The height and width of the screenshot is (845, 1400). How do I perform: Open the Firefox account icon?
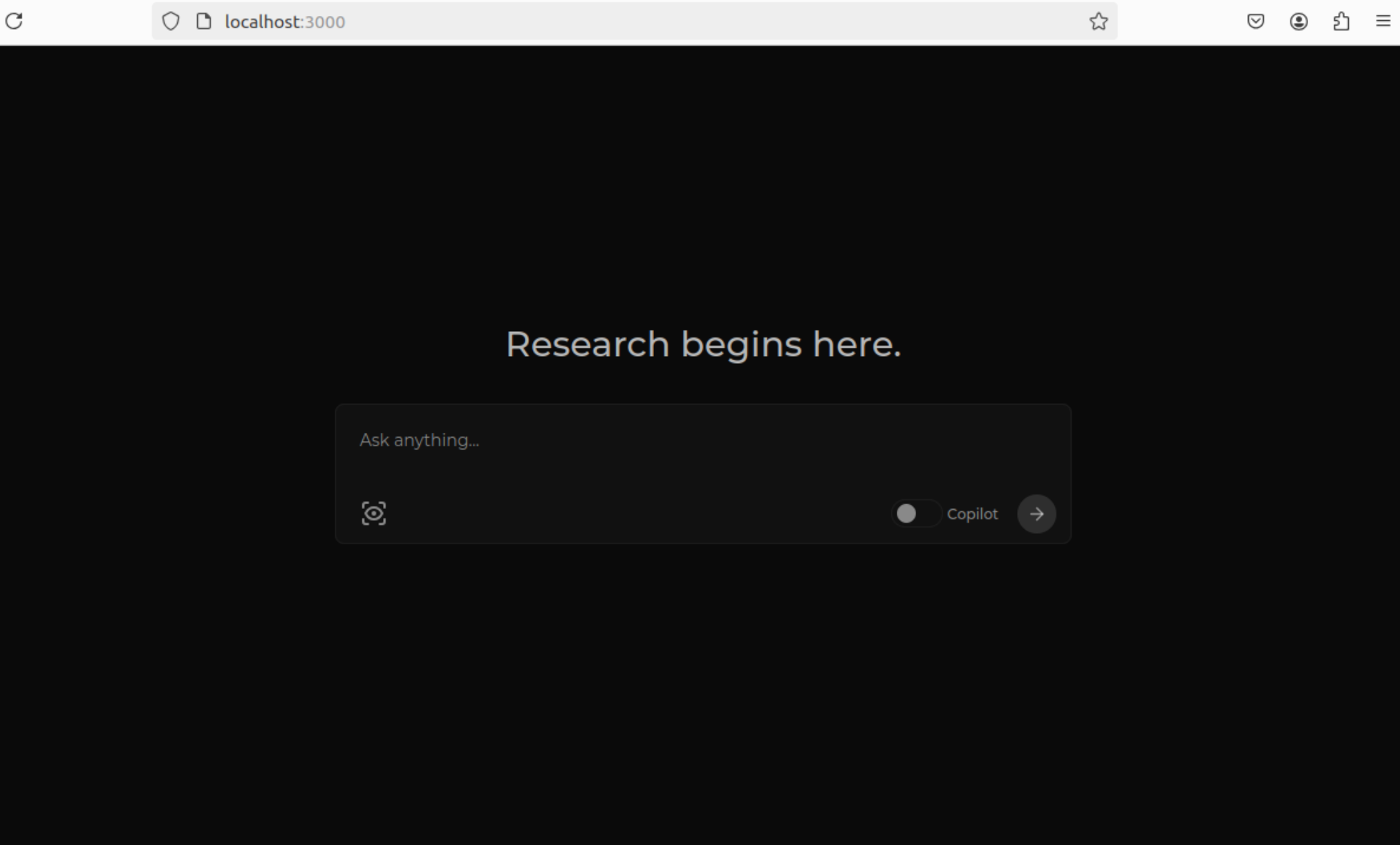[1298, 21]
